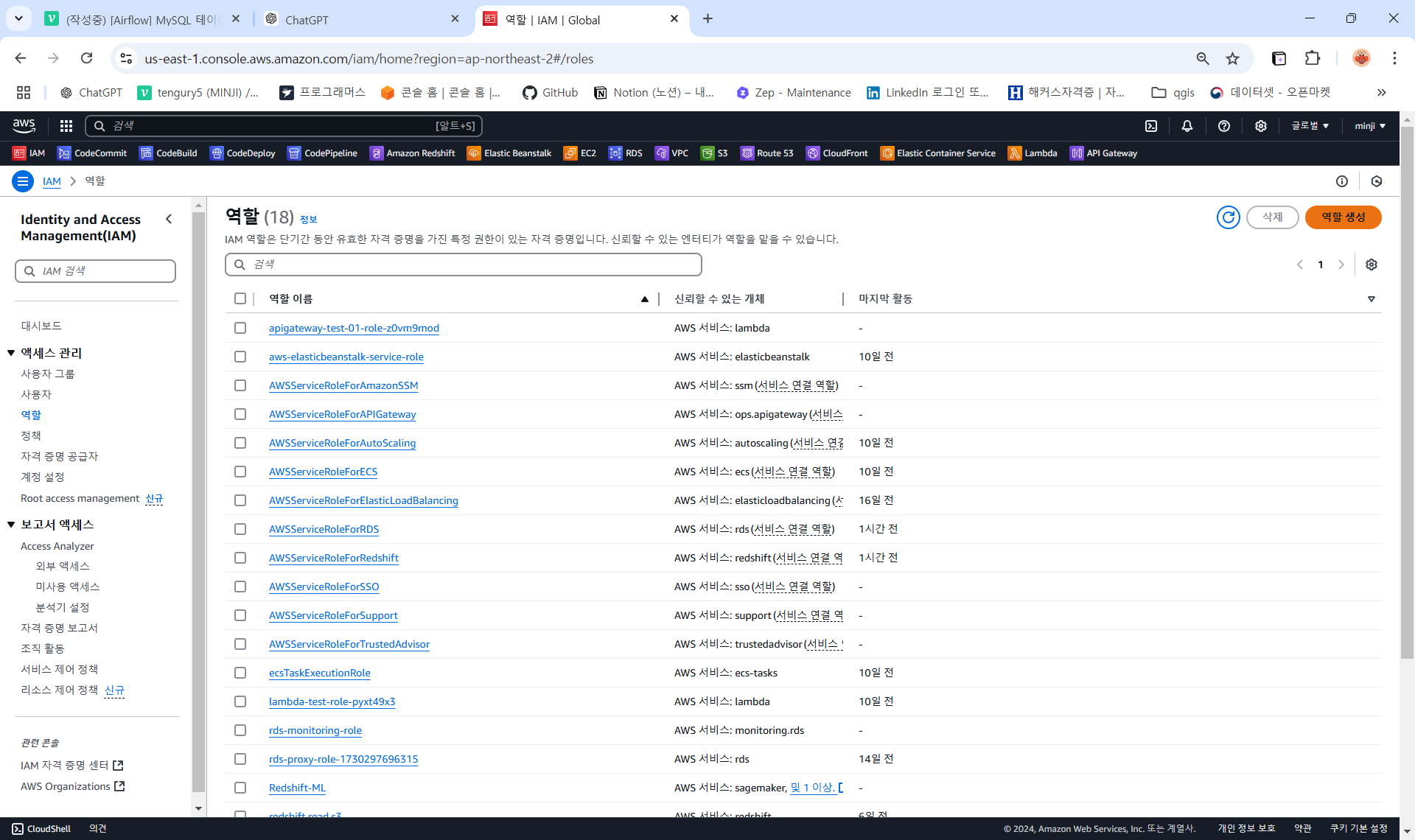
Task: Collapse the 보고서 액세스 section
Action: tap(11, 525)
